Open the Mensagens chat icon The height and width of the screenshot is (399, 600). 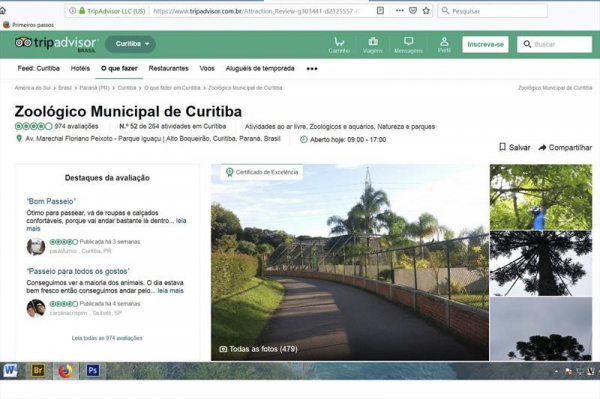click(408, 45)
